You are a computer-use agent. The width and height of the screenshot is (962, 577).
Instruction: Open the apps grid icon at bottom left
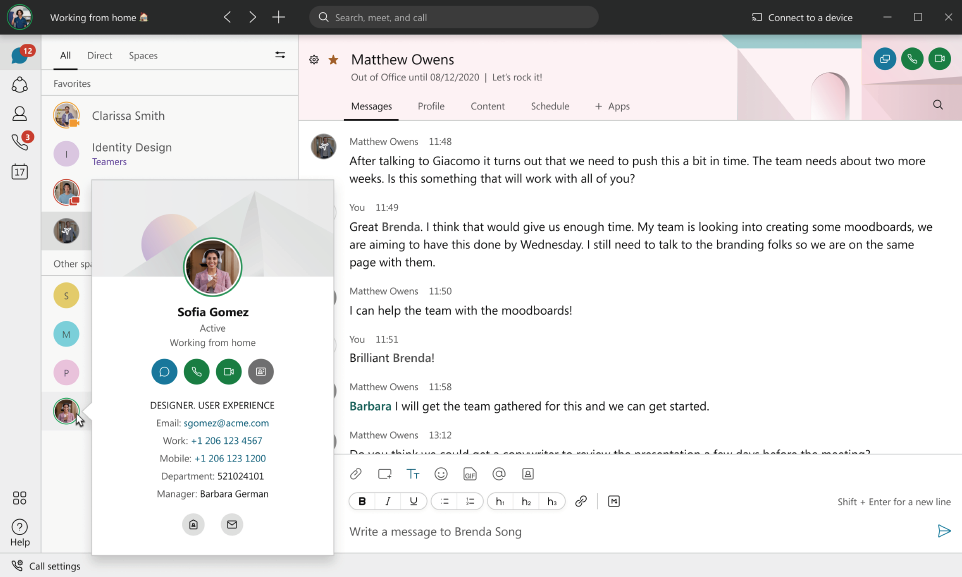(x=19, y=497)
